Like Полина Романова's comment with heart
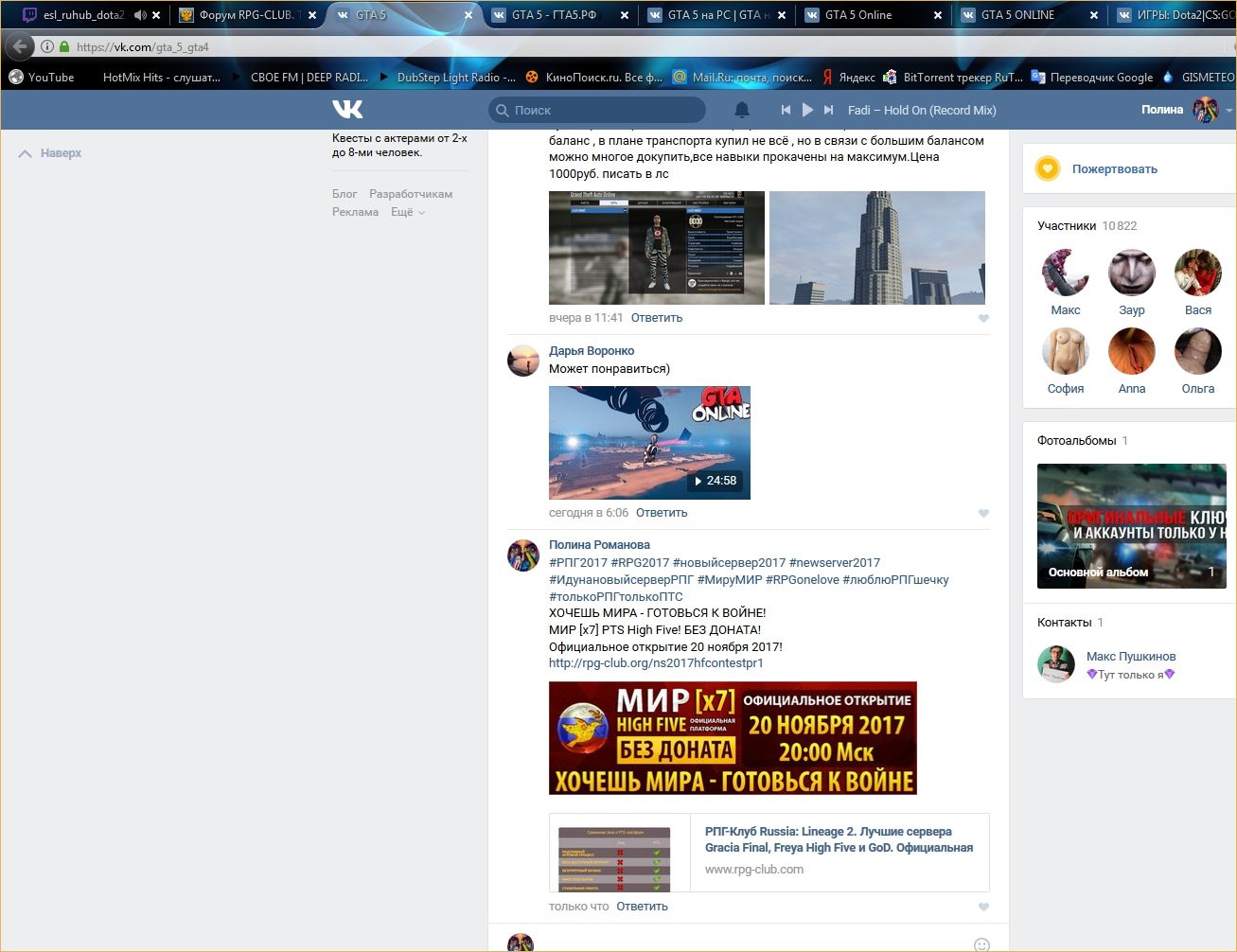This screenshot has height=952, width=1237. 983,908
